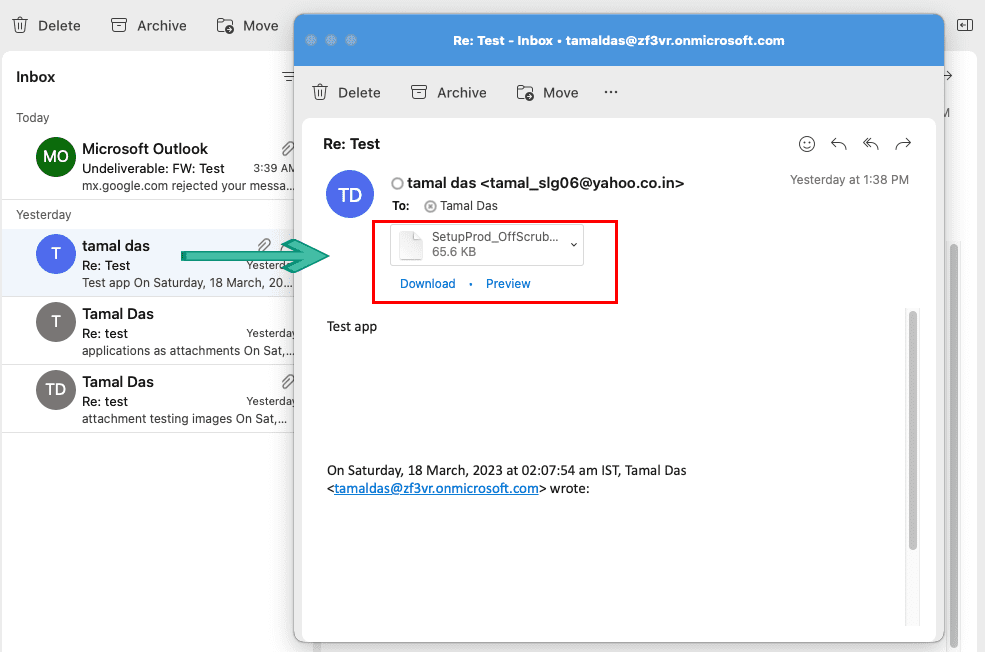985x652 pixels.
Task: Open the attachment paperclip on Re: Test
Action: click(262, 244)
